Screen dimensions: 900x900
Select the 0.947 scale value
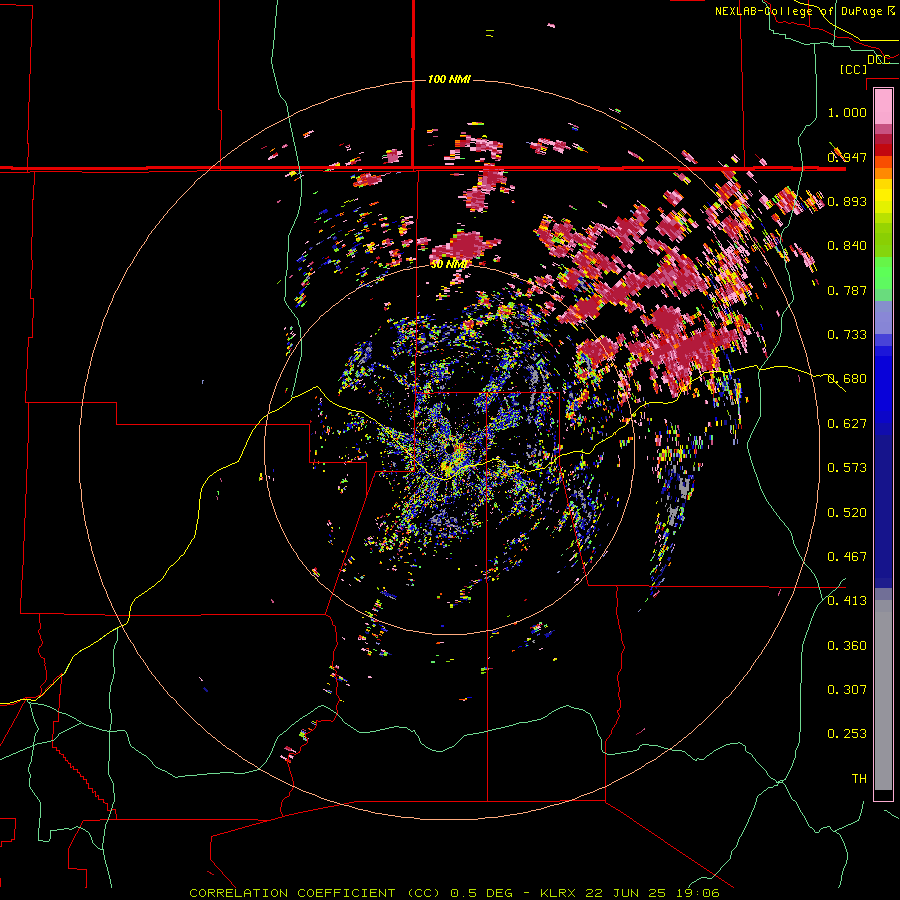pos(847,157)
